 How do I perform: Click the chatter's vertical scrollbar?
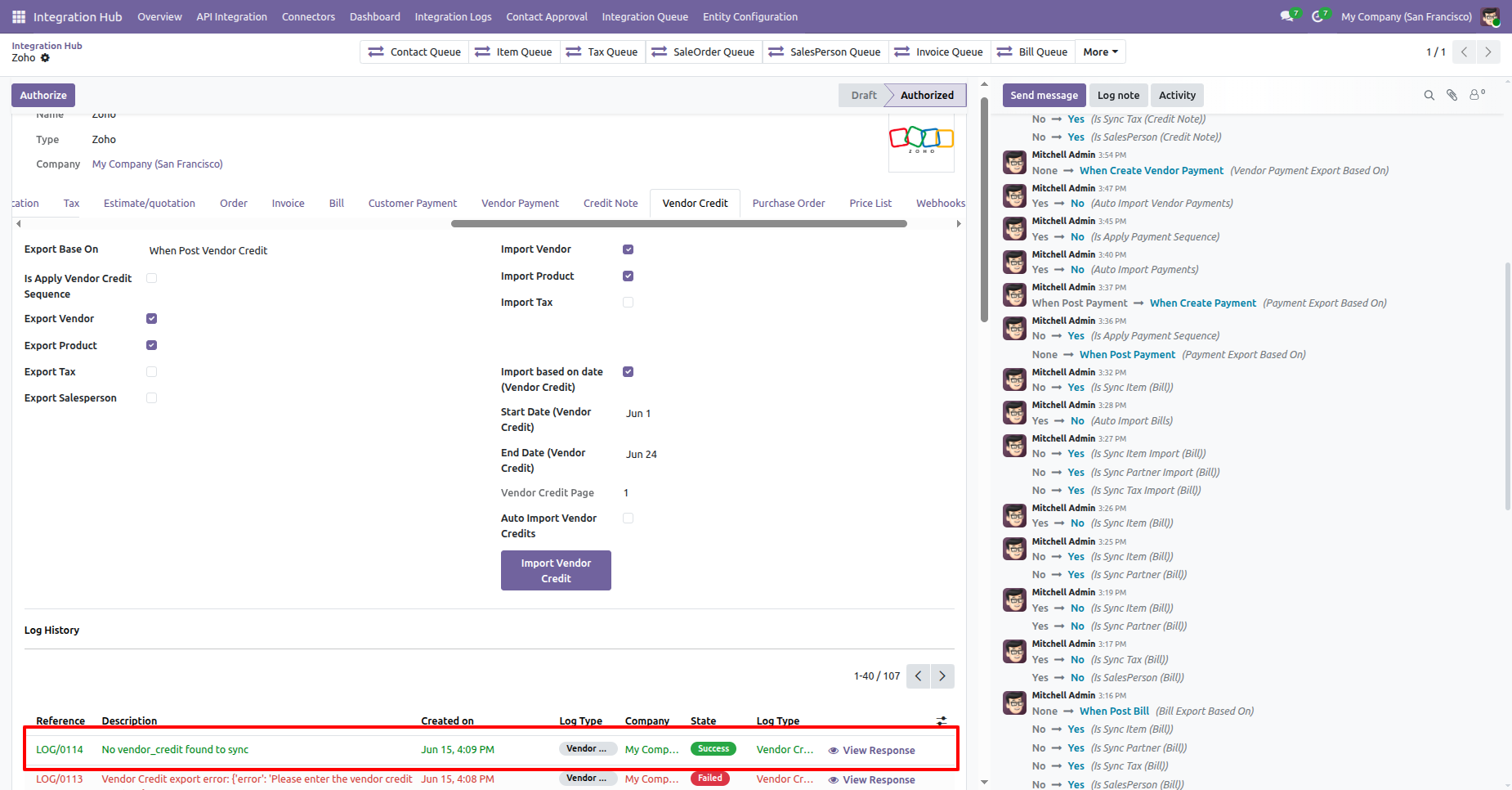click(x=1507, y=385)
